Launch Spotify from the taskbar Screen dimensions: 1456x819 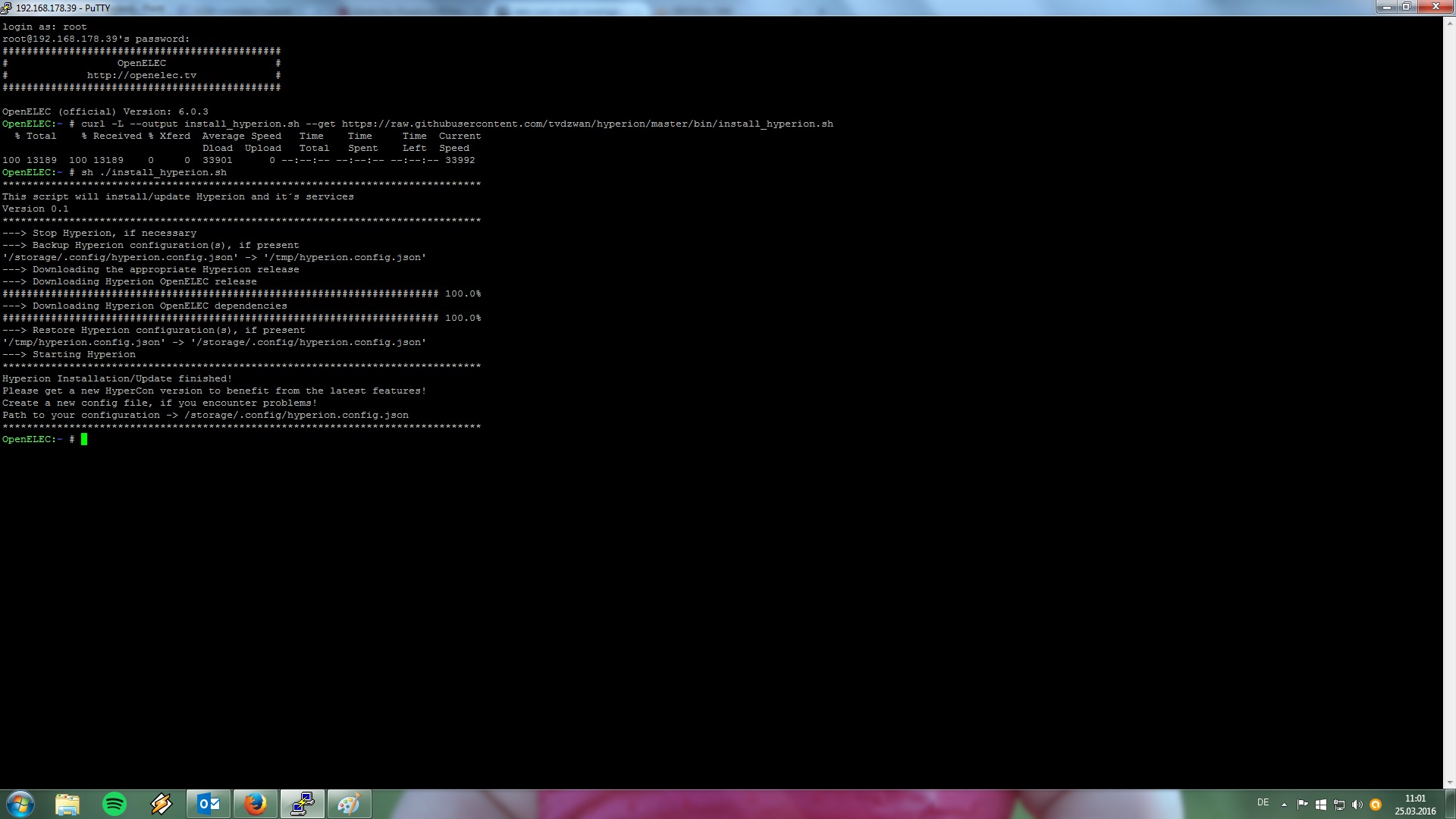115,804
